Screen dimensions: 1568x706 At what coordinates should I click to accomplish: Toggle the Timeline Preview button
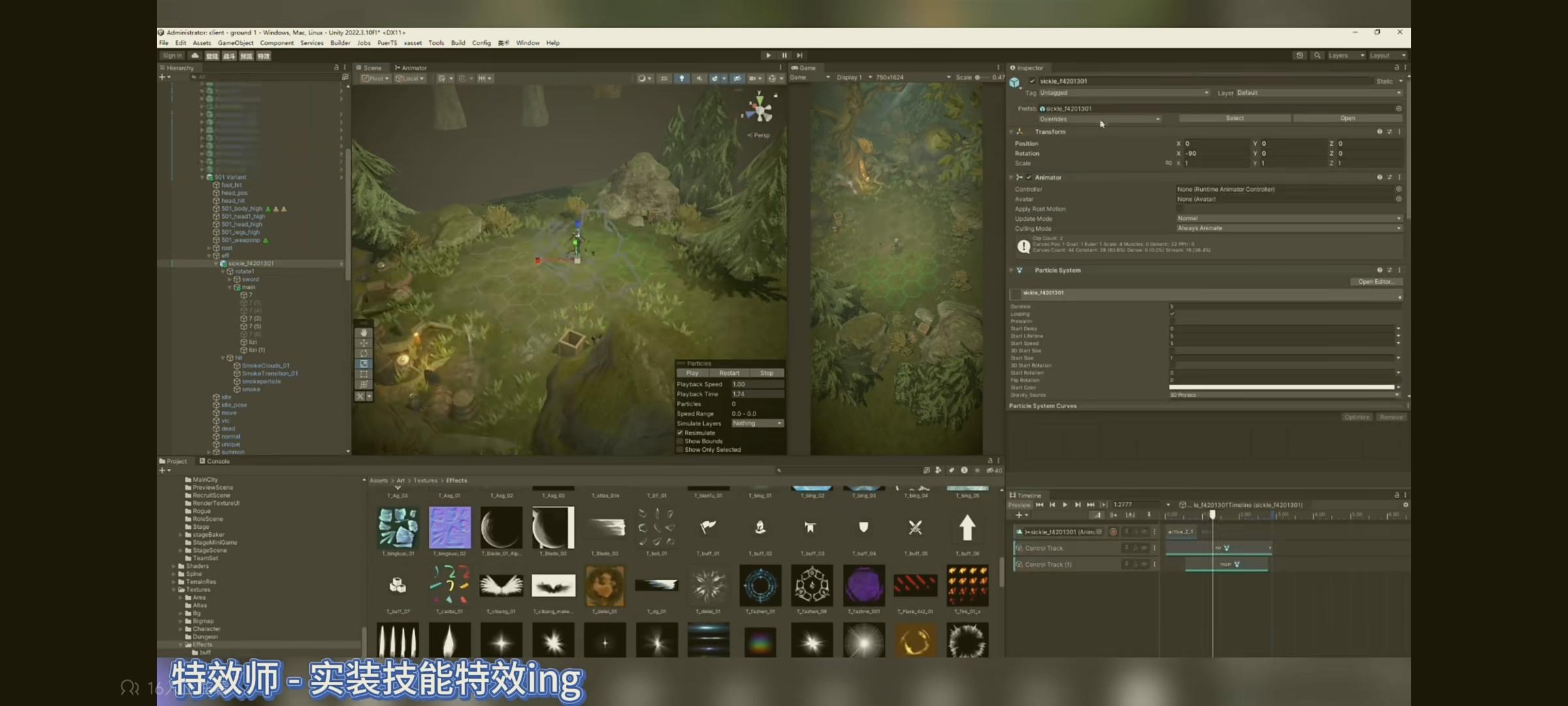pyautogui.click(x=1019, y=505)
